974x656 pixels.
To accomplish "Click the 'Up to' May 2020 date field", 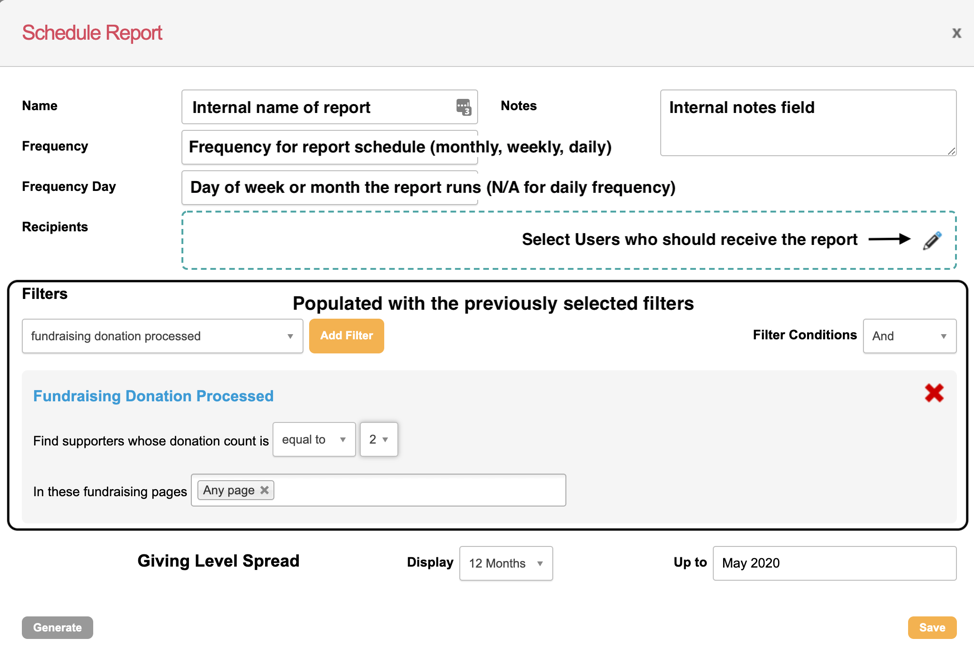I will pyautogui.click(x=833, y=563).
